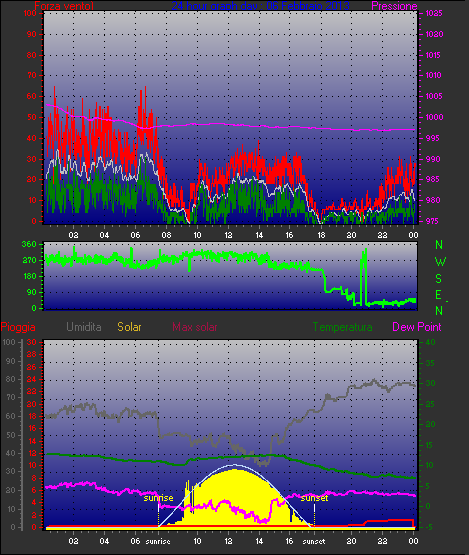469x555 pixels.
Task: Click the yellow 'sunrise' marker label in the chart
Action: tap(158, 498)
